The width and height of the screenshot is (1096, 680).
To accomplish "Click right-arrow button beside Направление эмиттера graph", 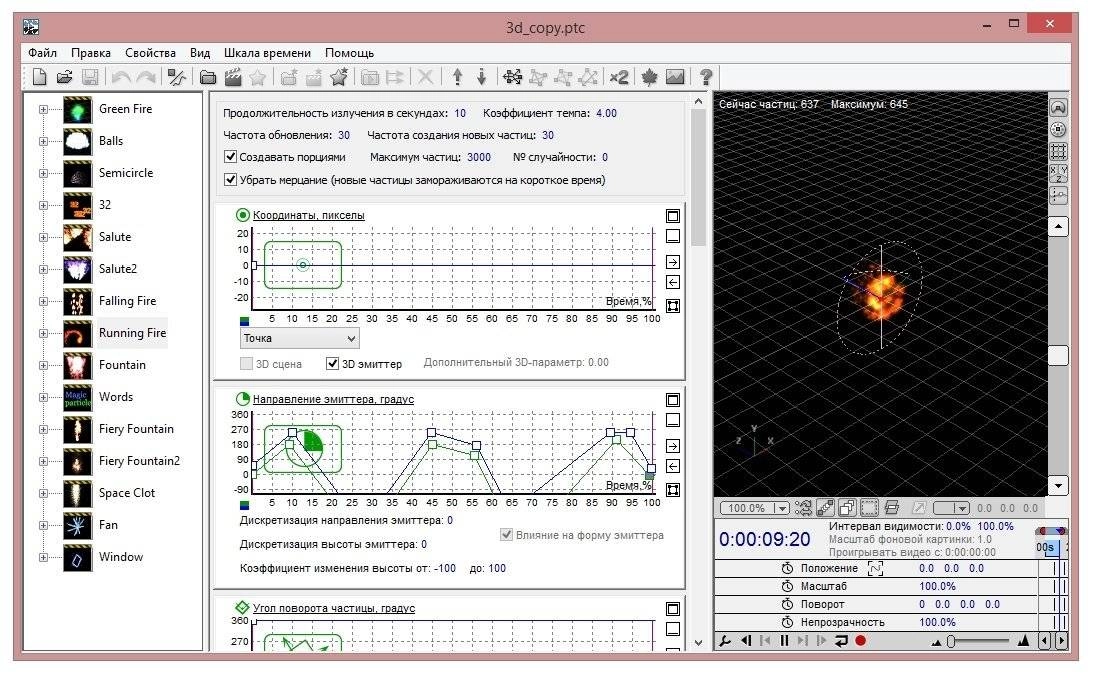I will point(672,446).
